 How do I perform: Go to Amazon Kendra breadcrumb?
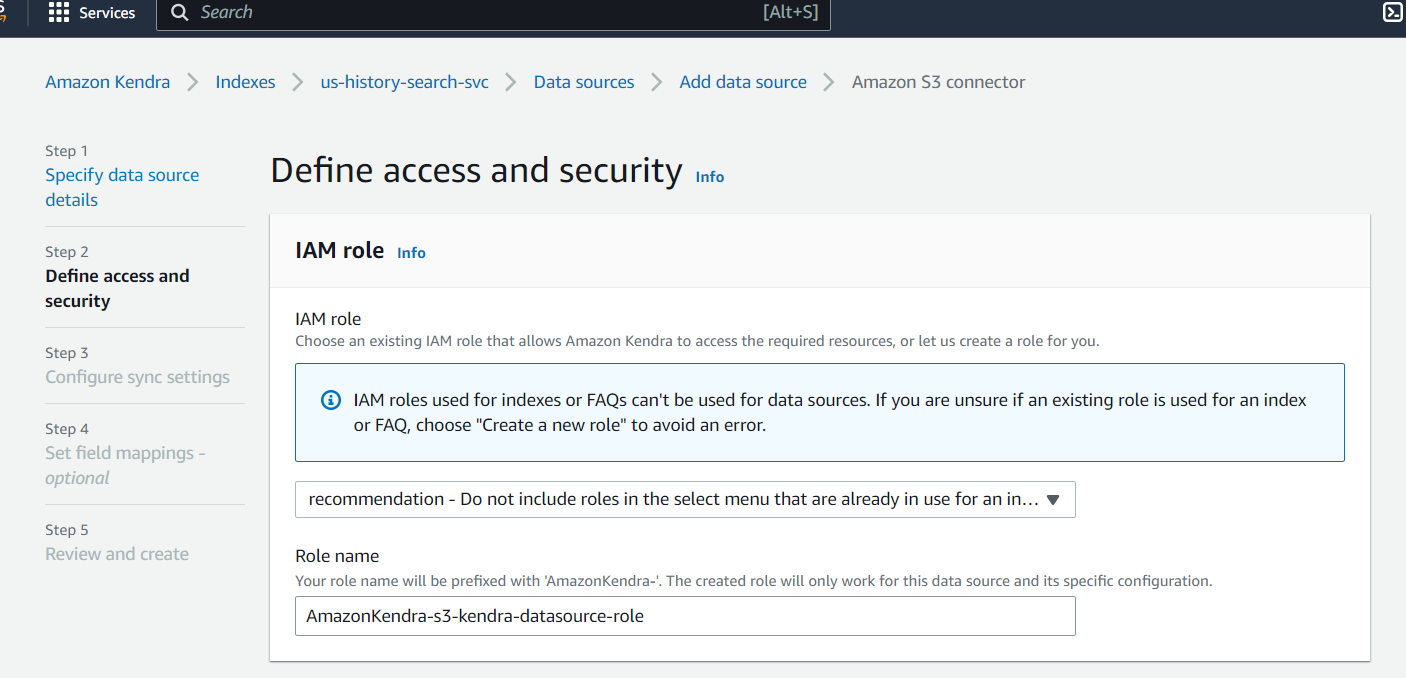pos(108,82)
